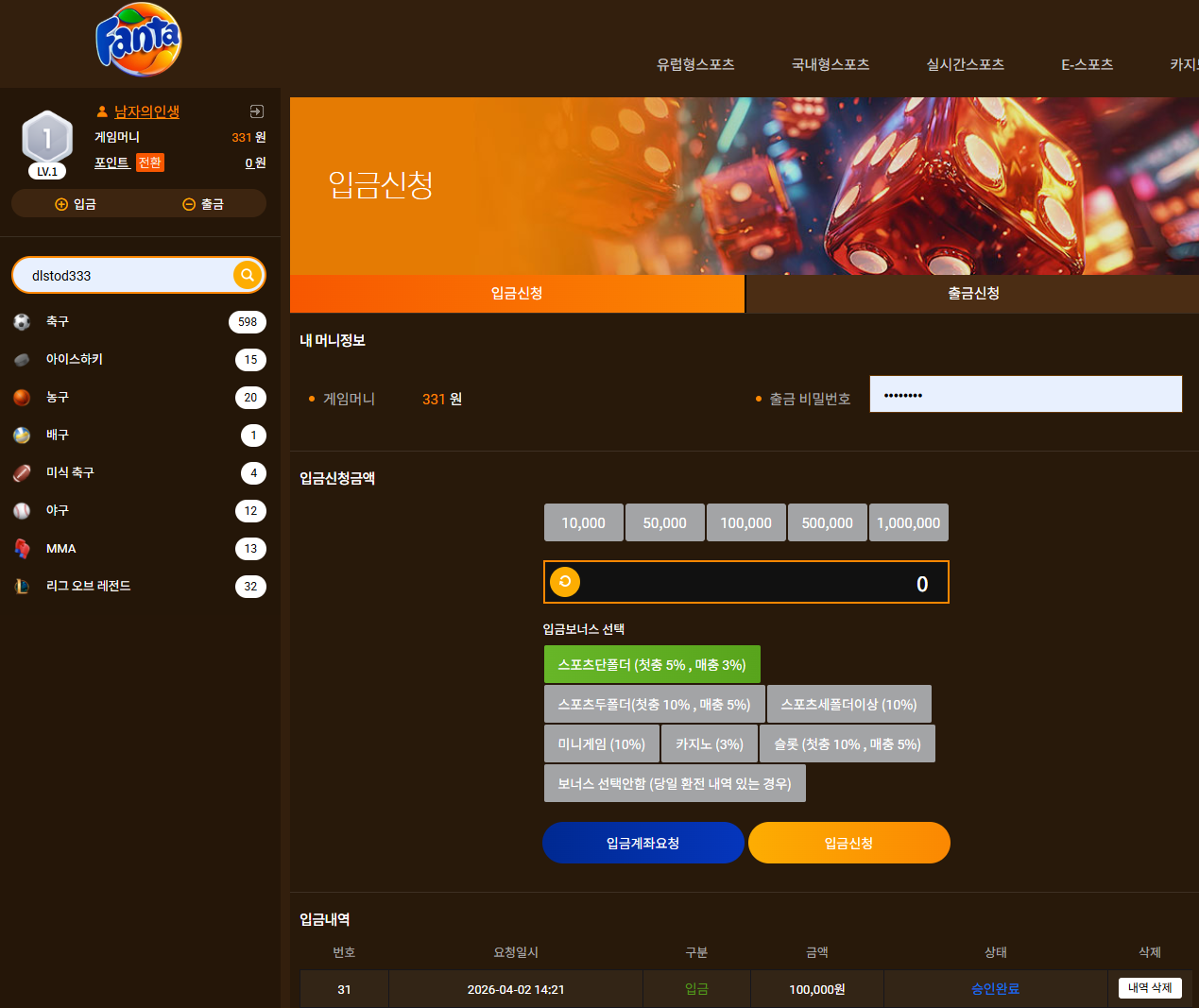Reset the deposit amount with the refresh icon
The height and width of the screenshot is (1008, 1199).
point(565,582)
